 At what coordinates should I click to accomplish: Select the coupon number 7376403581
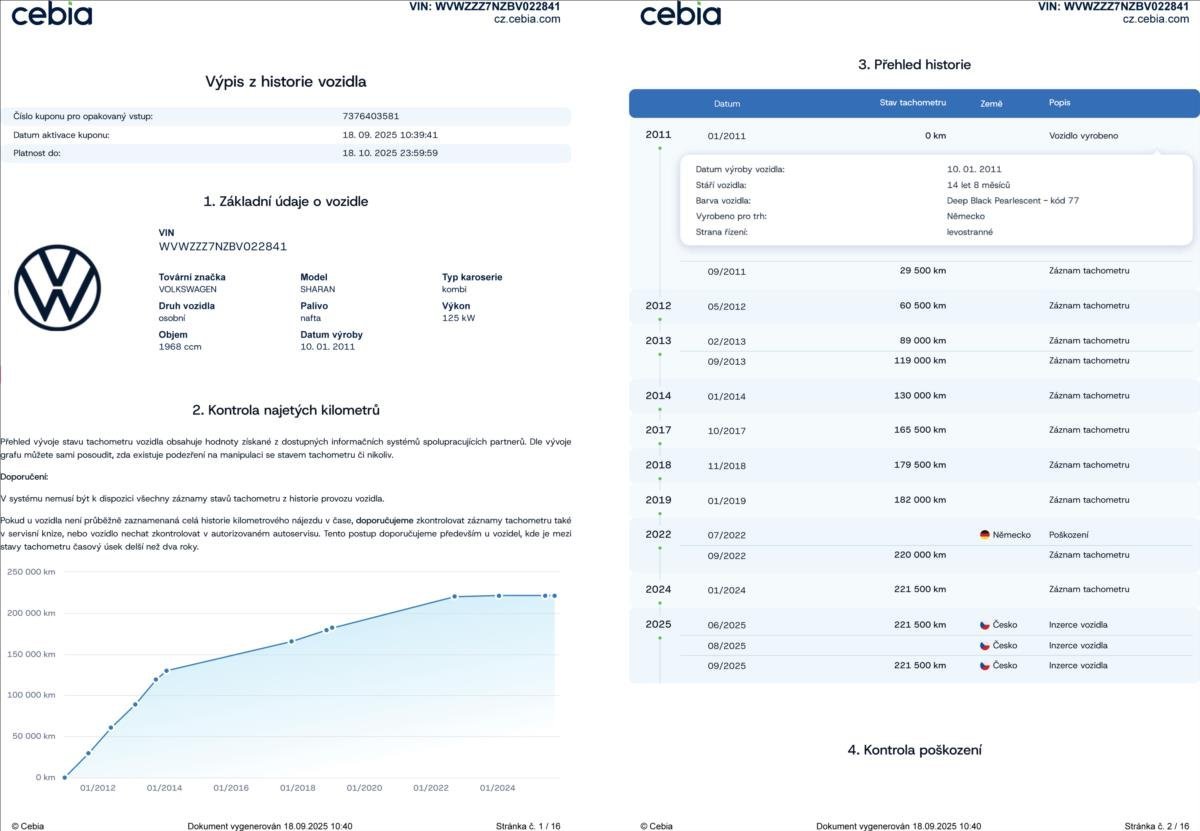point(371,116)
